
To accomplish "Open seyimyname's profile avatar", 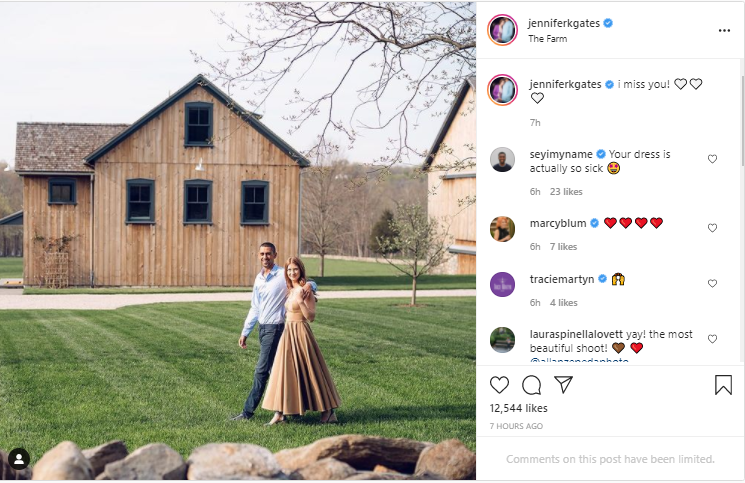I will pos(502,160).
